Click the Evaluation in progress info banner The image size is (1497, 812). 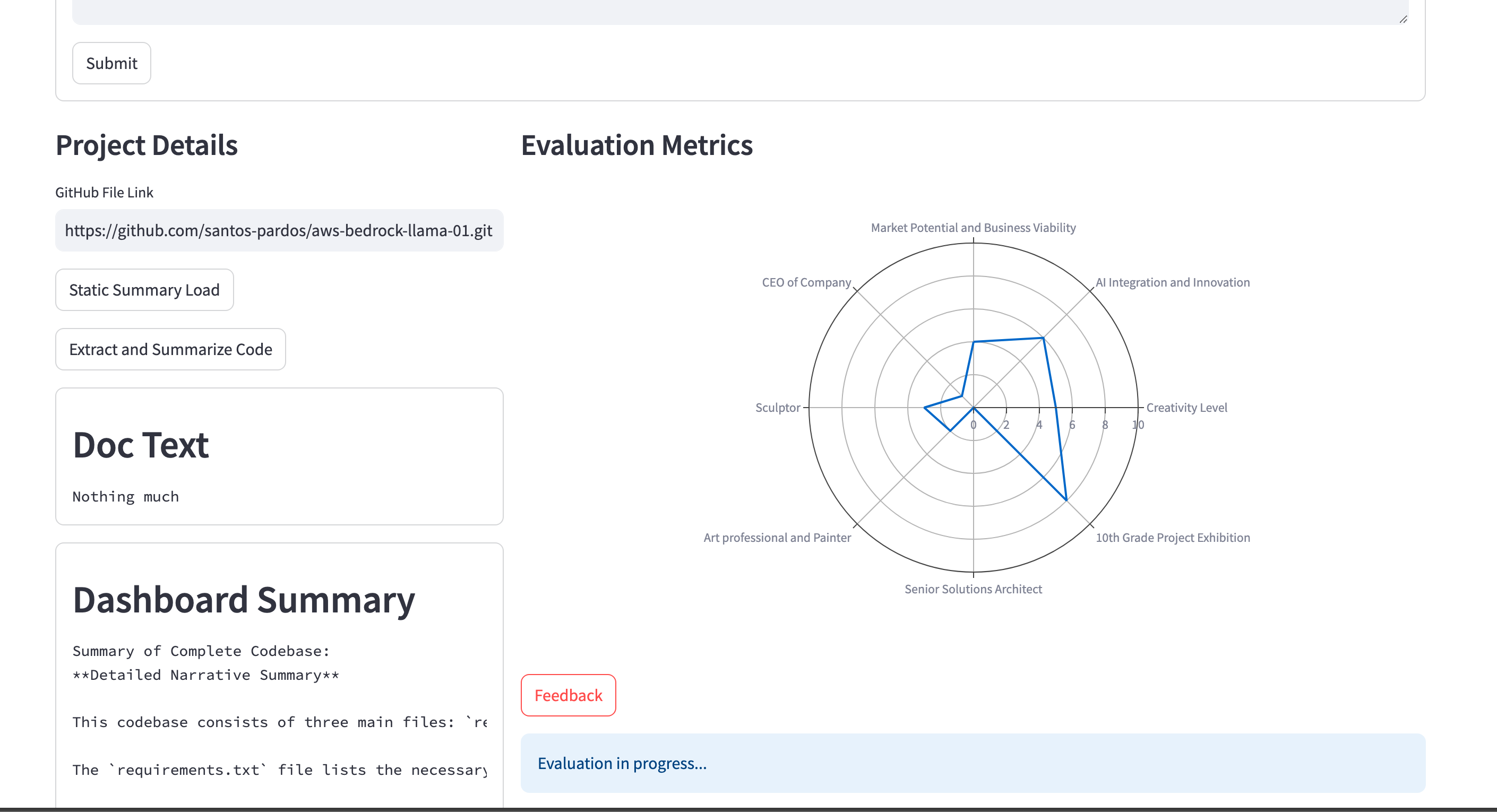pos(972,763)
